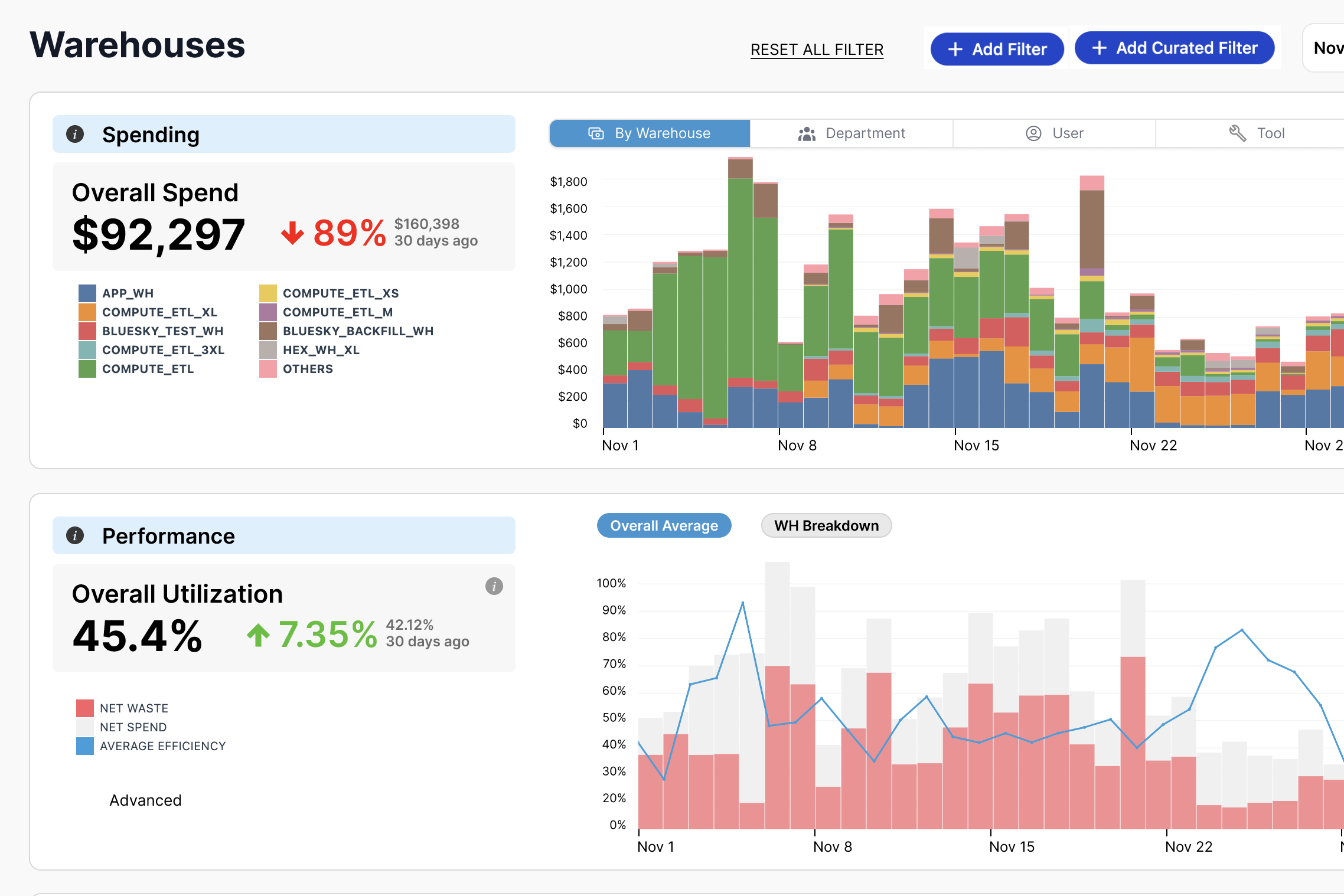Open the Add Curated Filter menu
Screen dimensions: 1344x896
(x=1174, y=48)
